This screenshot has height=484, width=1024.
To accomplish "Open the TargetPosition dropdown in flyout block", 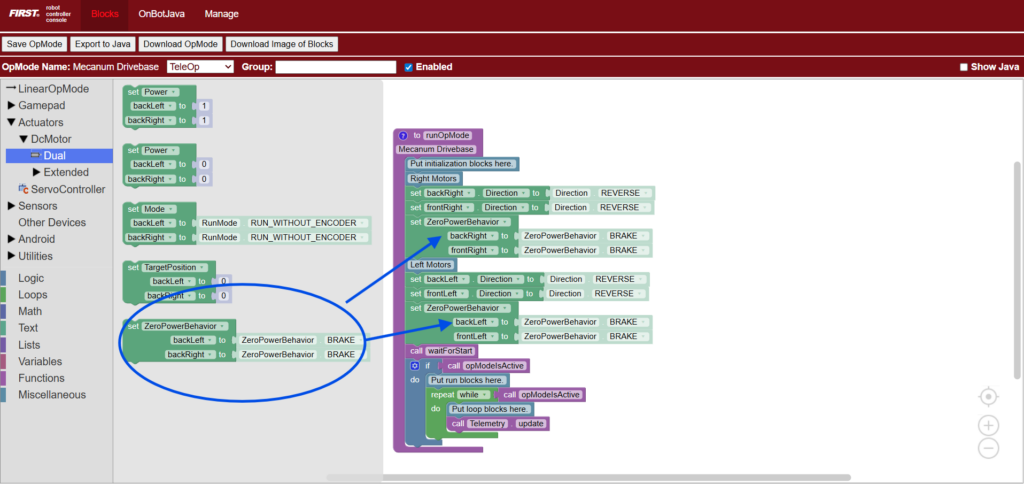I will (x=175, y=267).
